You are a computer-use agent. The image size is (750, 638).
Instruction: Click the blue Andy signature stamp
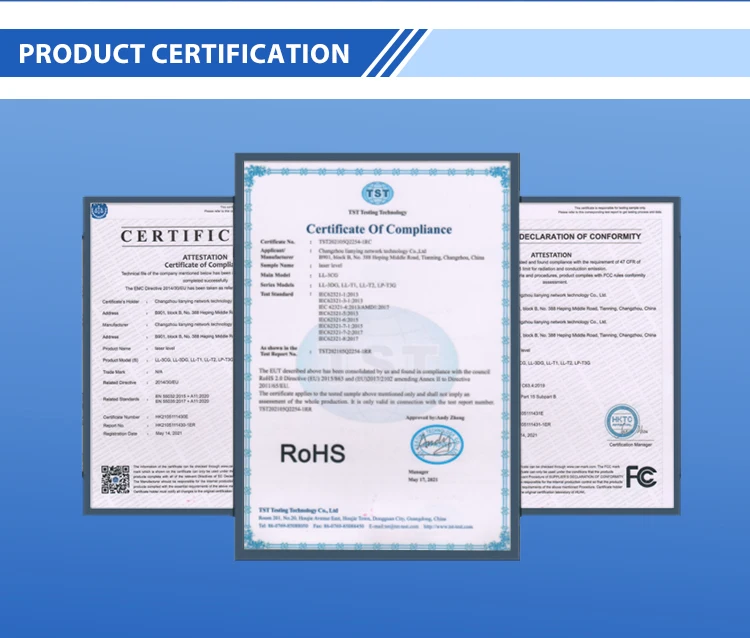pyautogui.click(x=437, y=444)
